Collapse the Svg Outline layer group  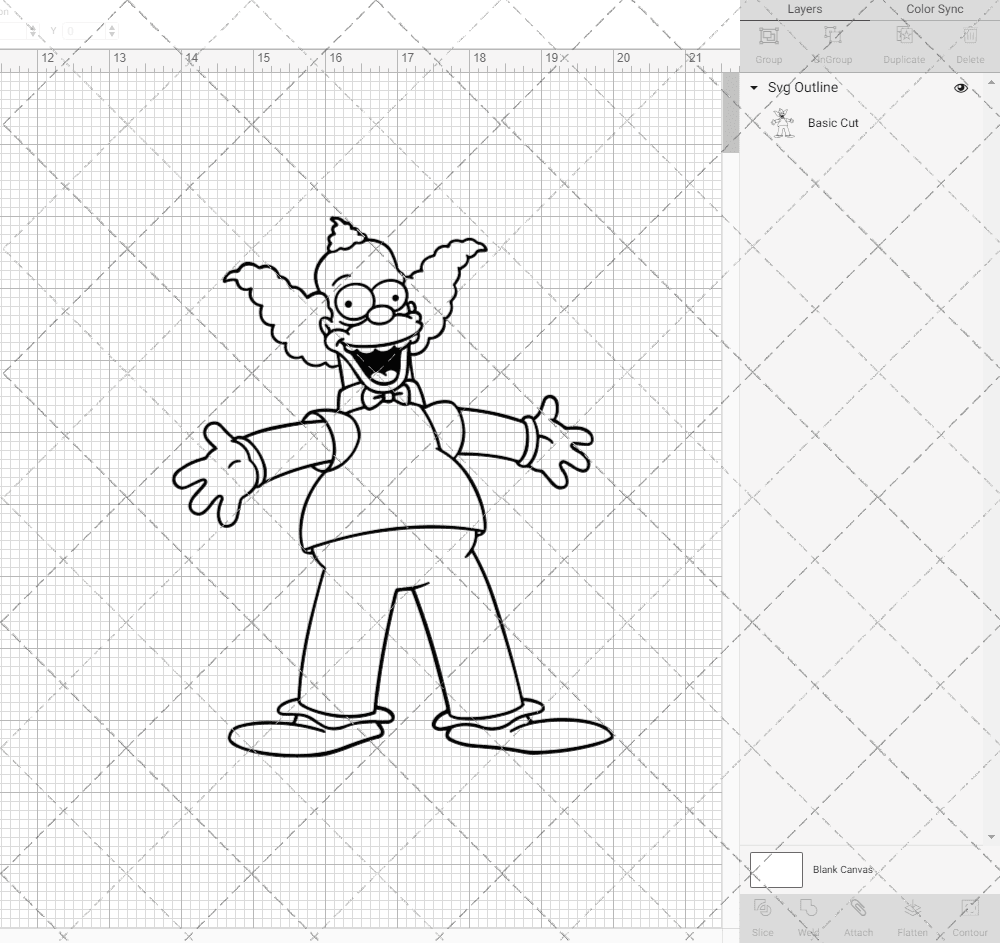(x=753, y=88)
